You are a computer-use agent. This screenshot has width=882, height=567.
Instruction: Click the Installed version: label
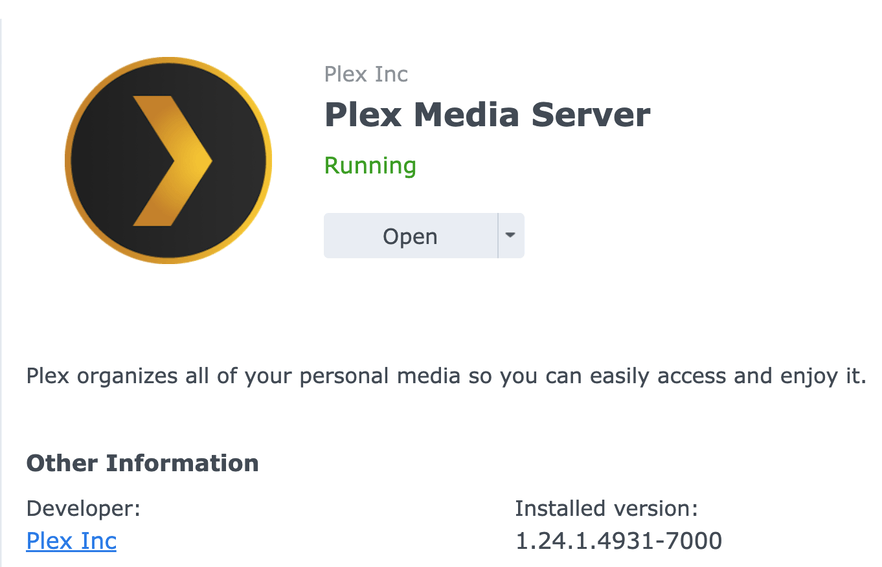pos(606,508)
